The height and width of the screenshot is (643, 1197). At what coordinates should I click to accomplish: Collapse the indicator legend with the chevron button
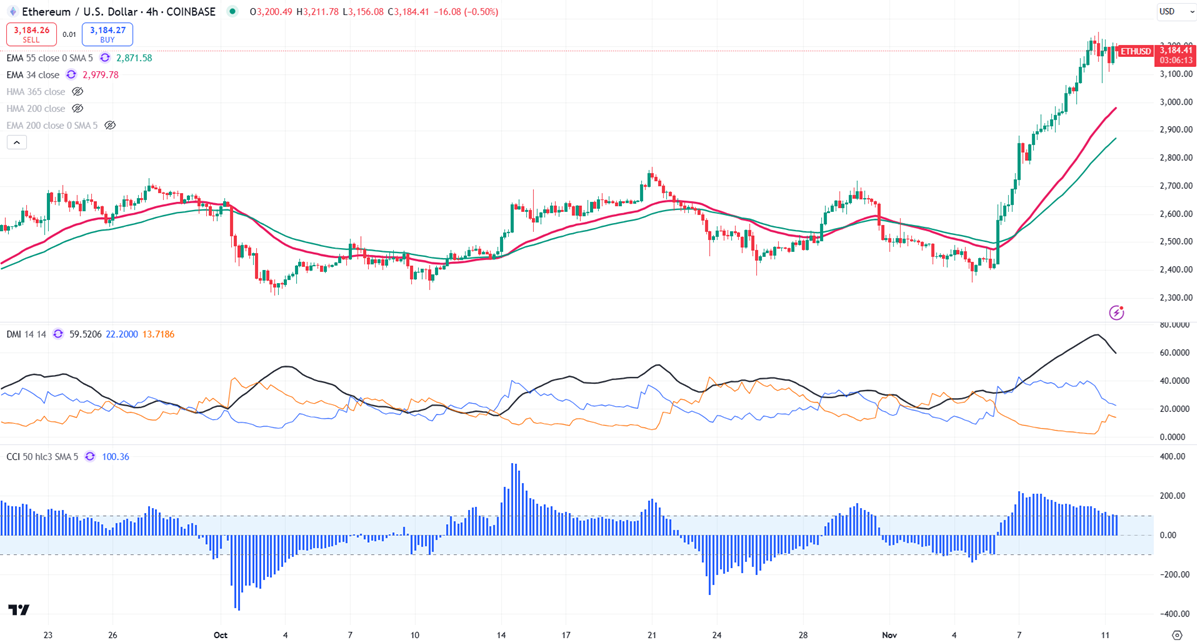pos(17,142)
